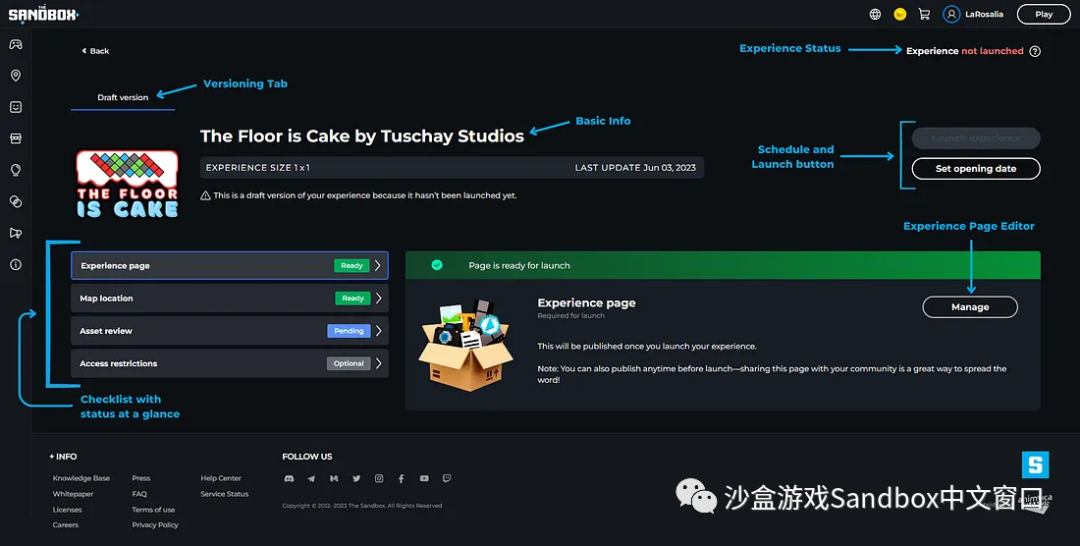1080x546 pixels.
Task: Select the Experience page checklist row
Action: coord(229,265)
